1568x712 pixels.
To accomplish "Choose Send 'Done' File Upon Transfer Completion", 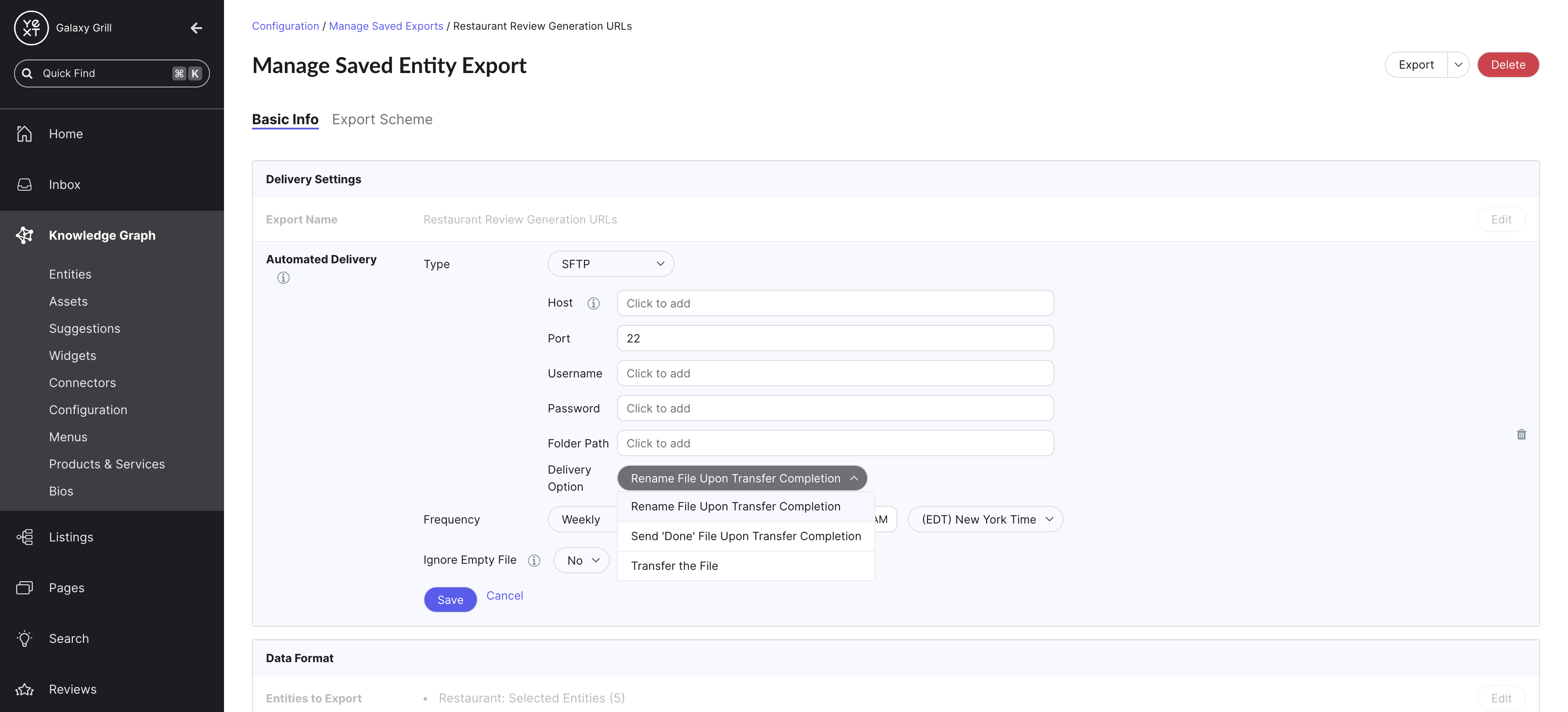I will [745, 536].
